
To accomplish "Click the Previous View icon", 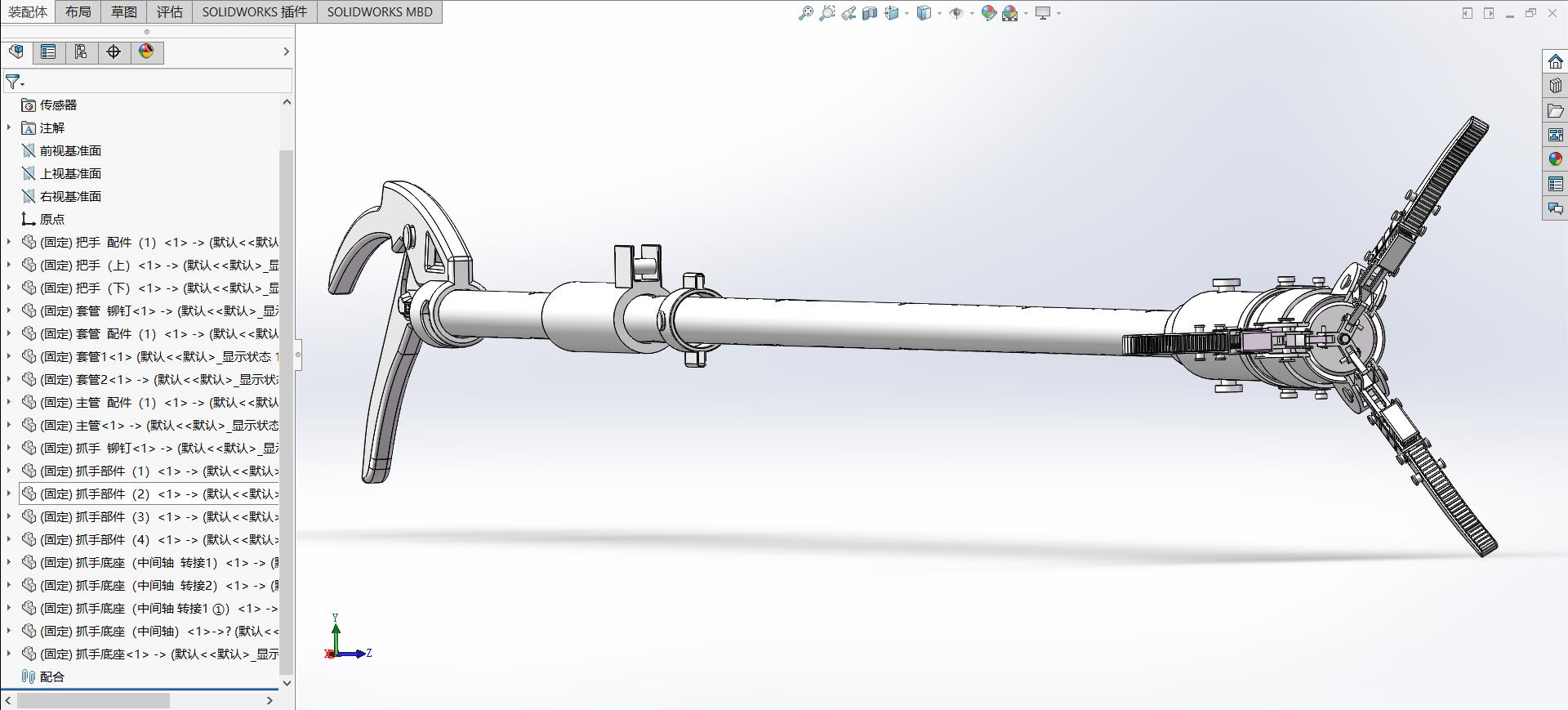I will tap(849, 13).
